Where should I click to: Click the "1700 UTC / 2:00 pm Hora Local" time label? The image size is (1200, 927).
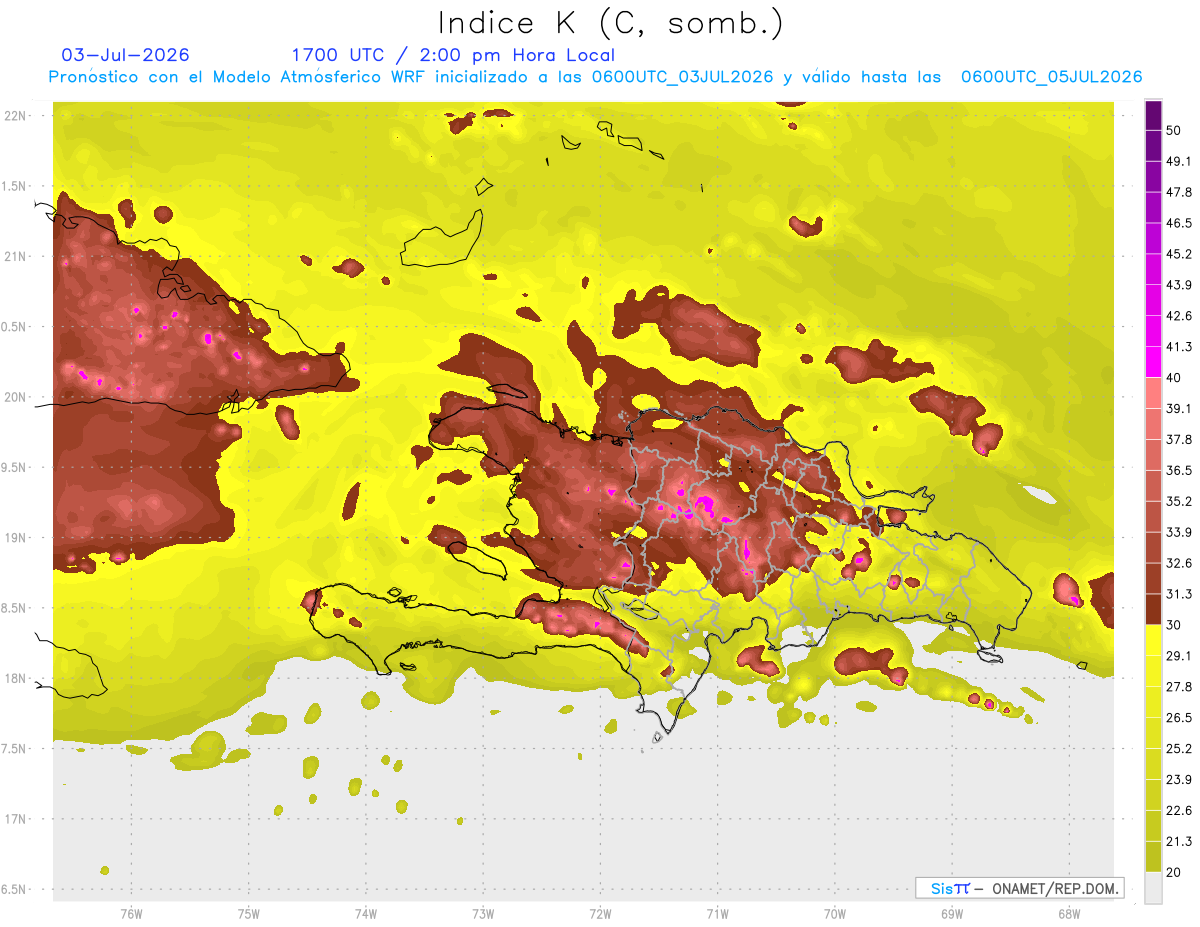coord(453,55)
